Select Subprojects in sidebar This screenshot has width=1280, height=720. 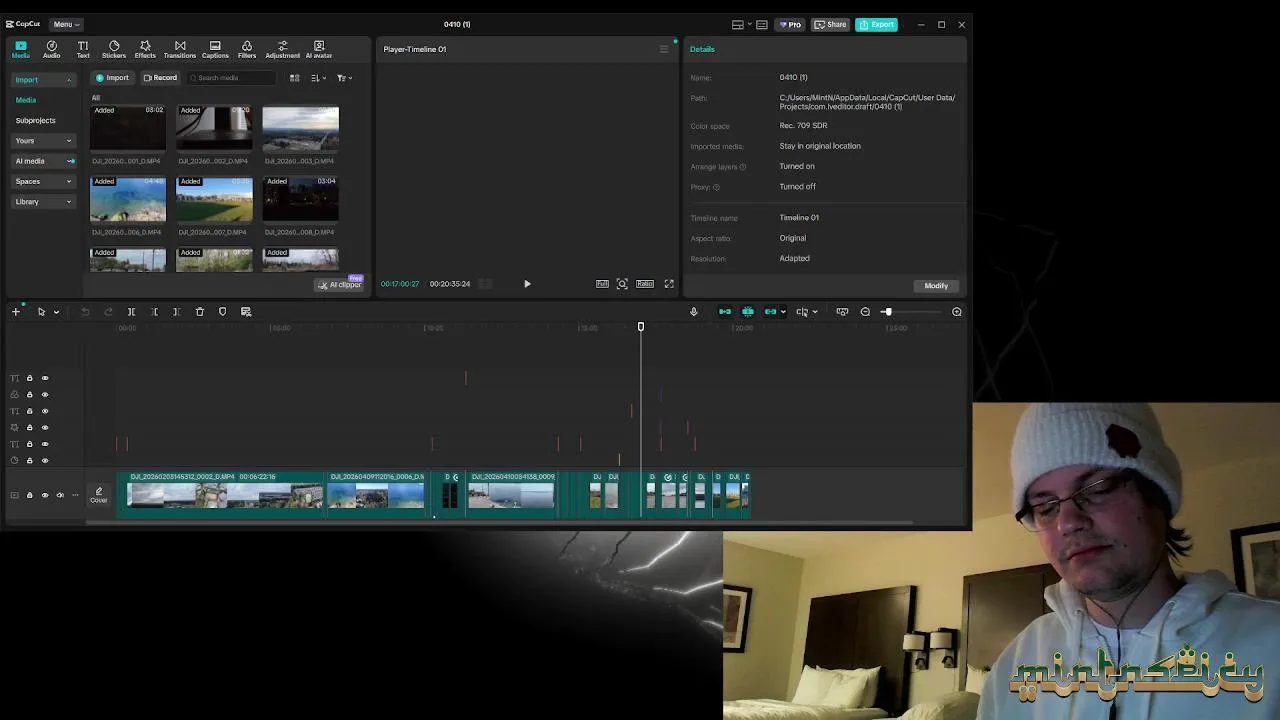pyautogui.click(x=36, y=120)
